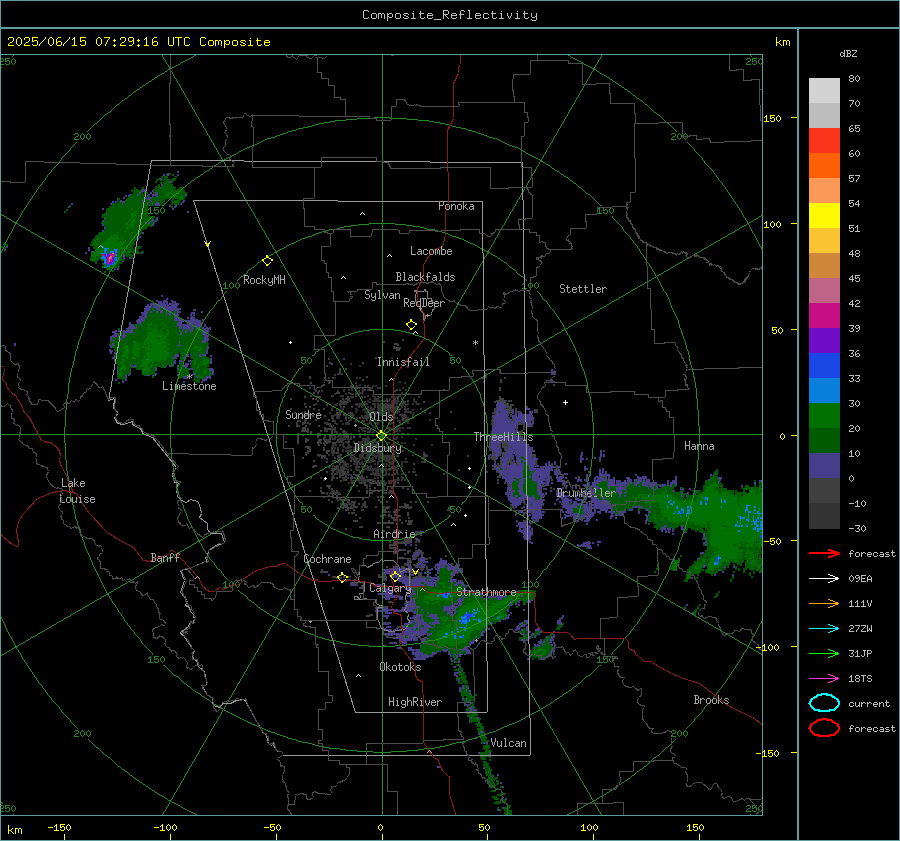Click the red 'forecast' ellipse icon
Image resolution: width=900 pixels, height=841 pixels.
click(824, 728)
